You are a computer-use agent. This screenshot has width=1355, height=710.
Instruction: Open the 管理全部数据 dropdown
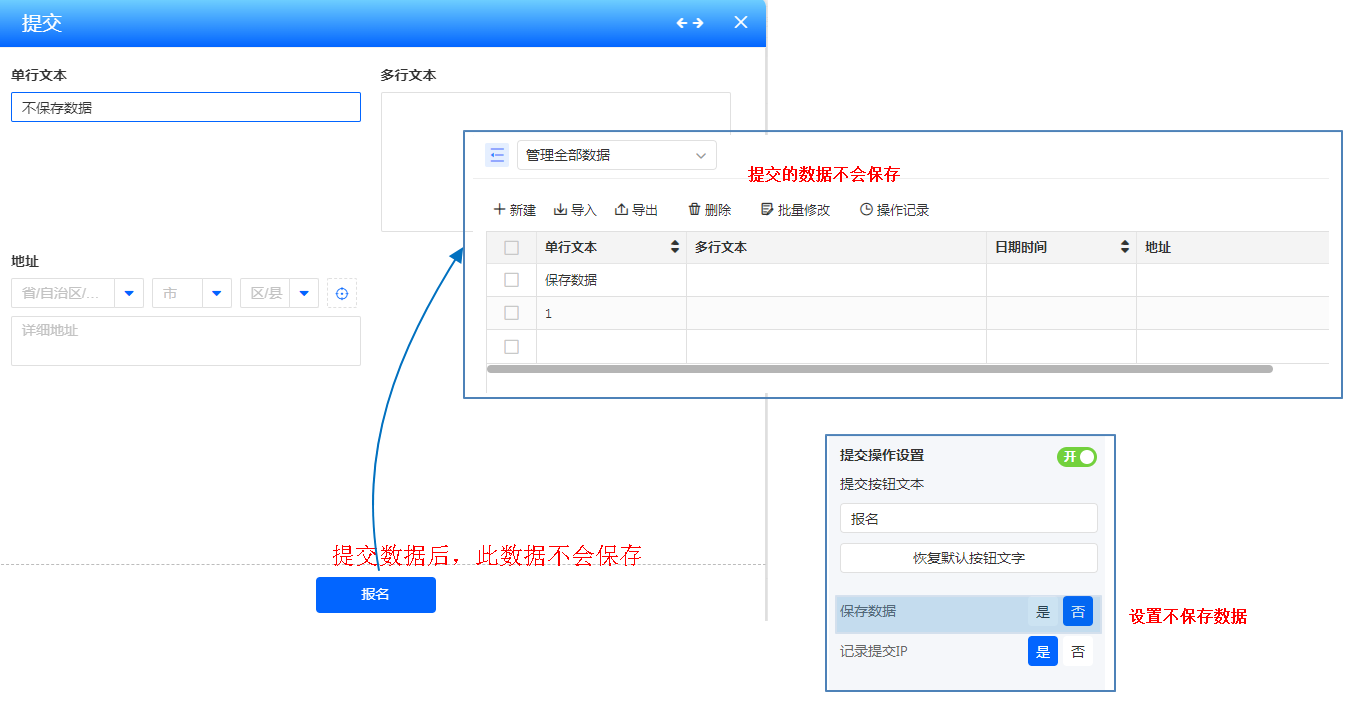pos(616,155)
